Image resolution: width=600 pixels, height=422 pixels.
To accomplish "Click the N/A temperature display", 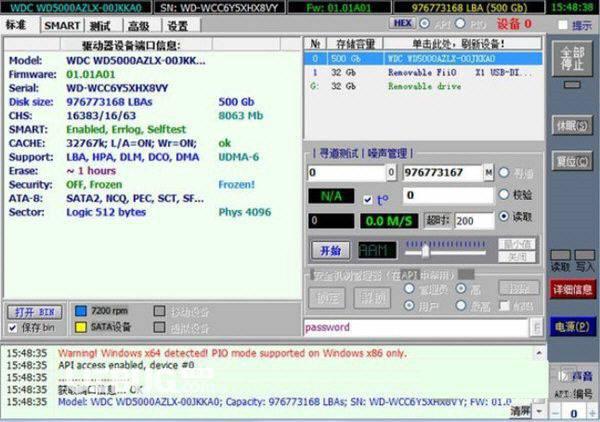I will 331,196.
